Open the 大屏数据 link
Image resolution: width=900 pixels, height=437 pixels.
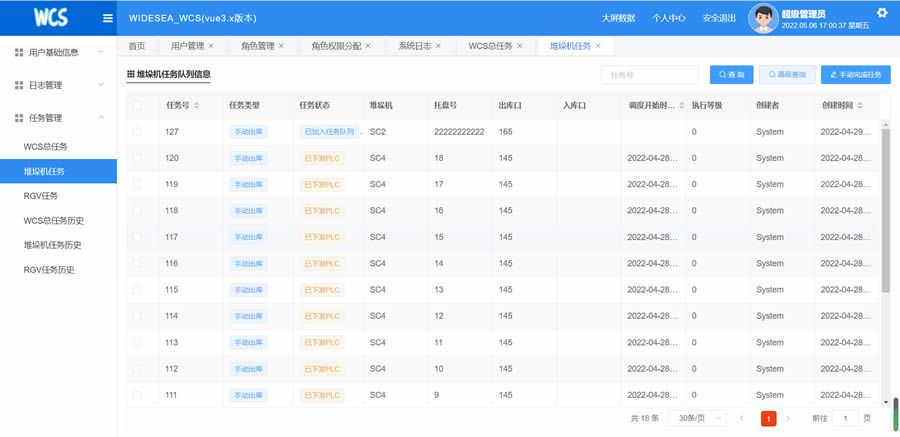coord(618,18)
